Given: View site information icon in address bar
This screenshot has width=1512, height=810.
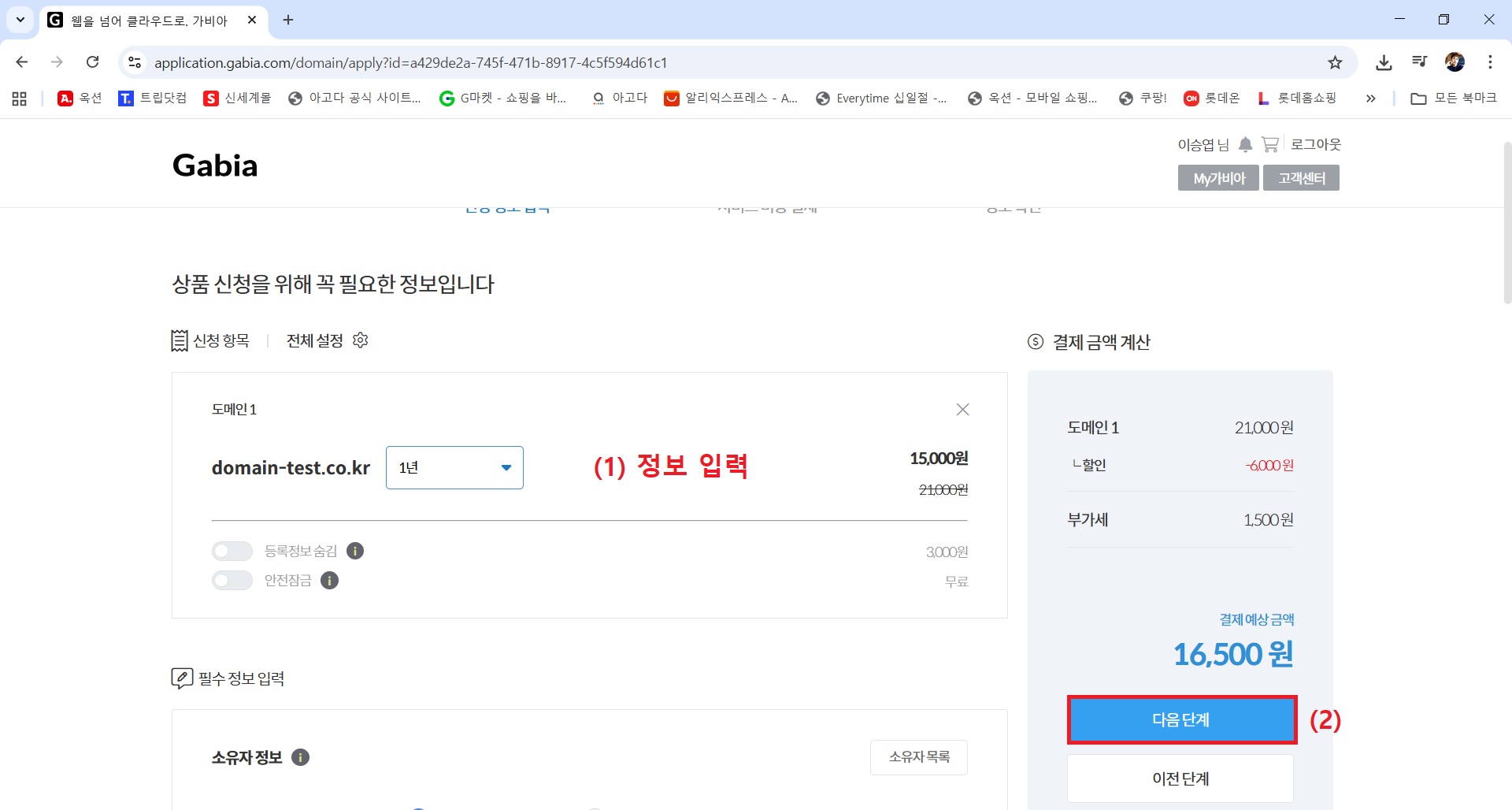Looking at the screenshot, I should coord(135,62).
